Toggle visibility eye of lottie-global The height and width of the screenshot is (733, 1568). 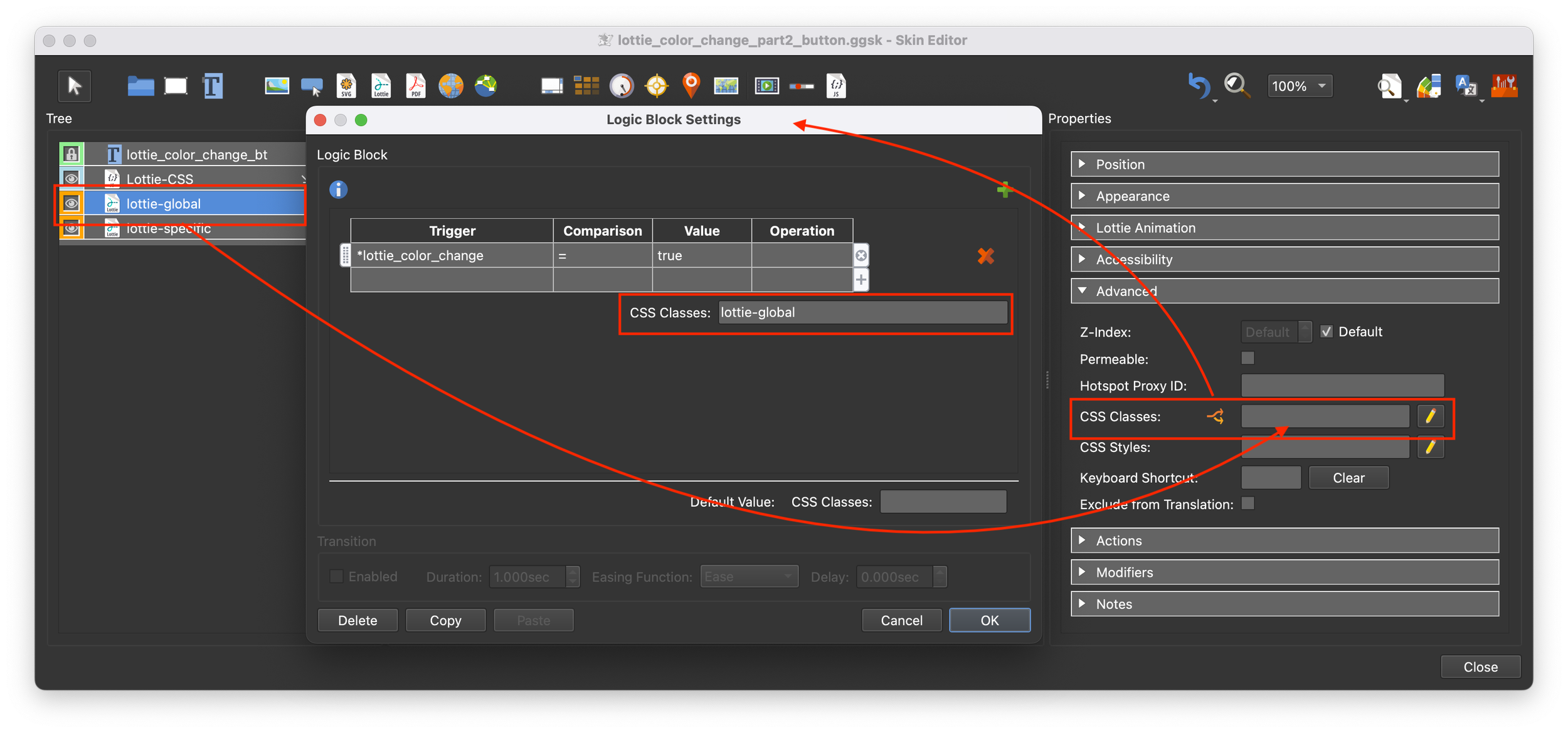(x=72, y=204)
